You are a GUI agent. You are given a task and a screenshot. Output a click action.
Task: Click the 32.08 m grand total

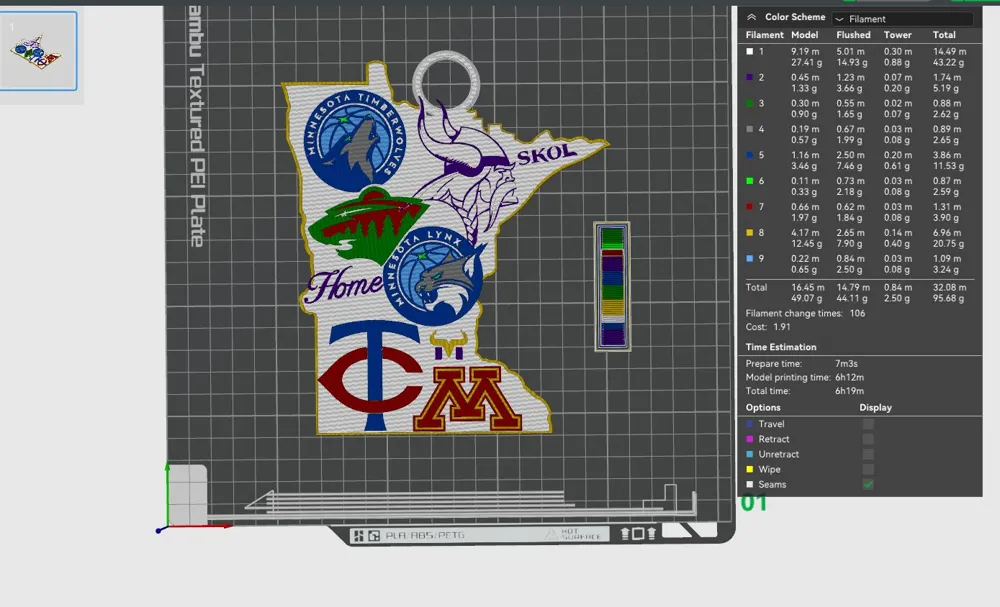click(949, 288)
